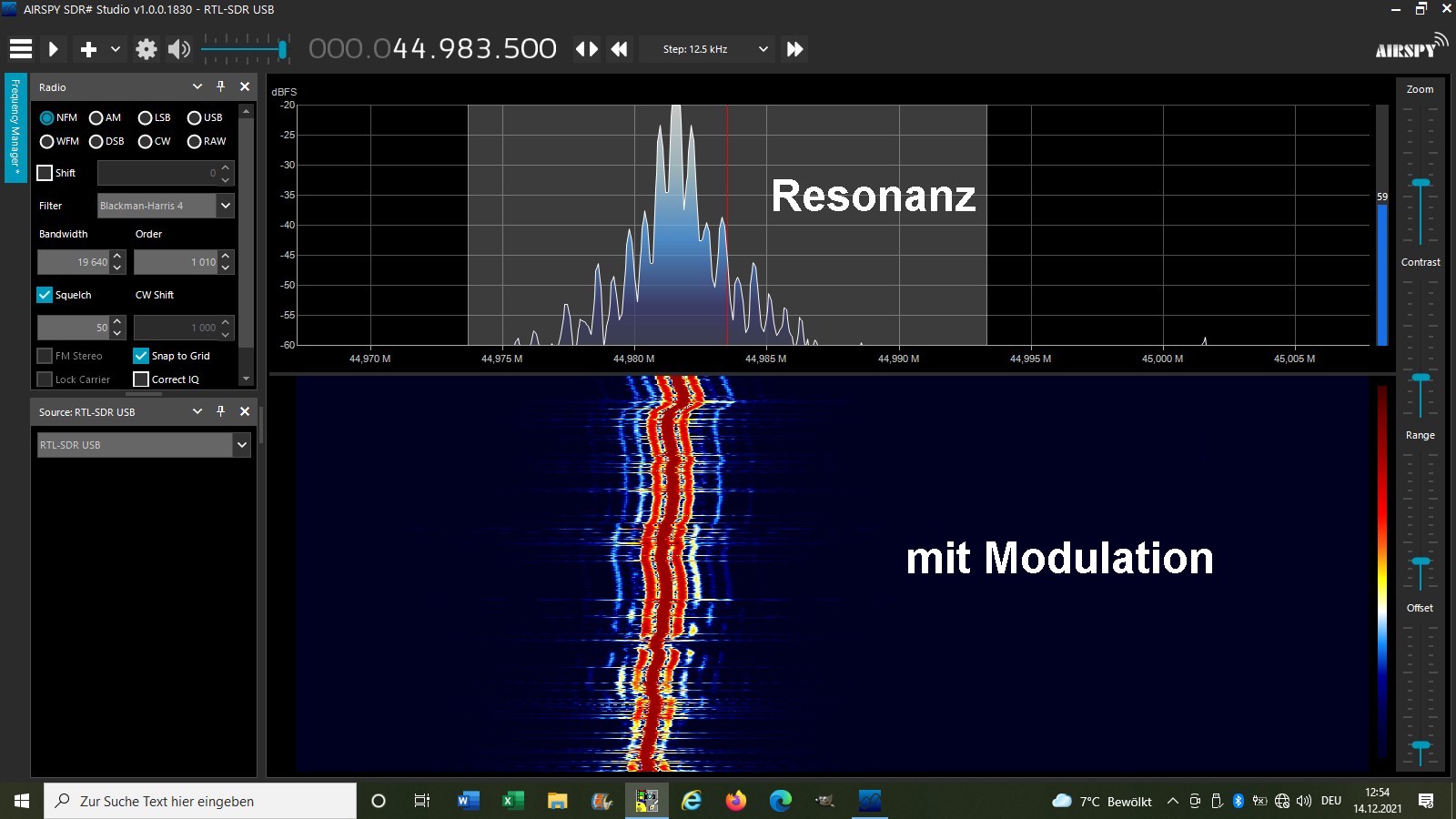
Task: Increase Bandwidth with the up arrow
Action: (x=117, y=256)
